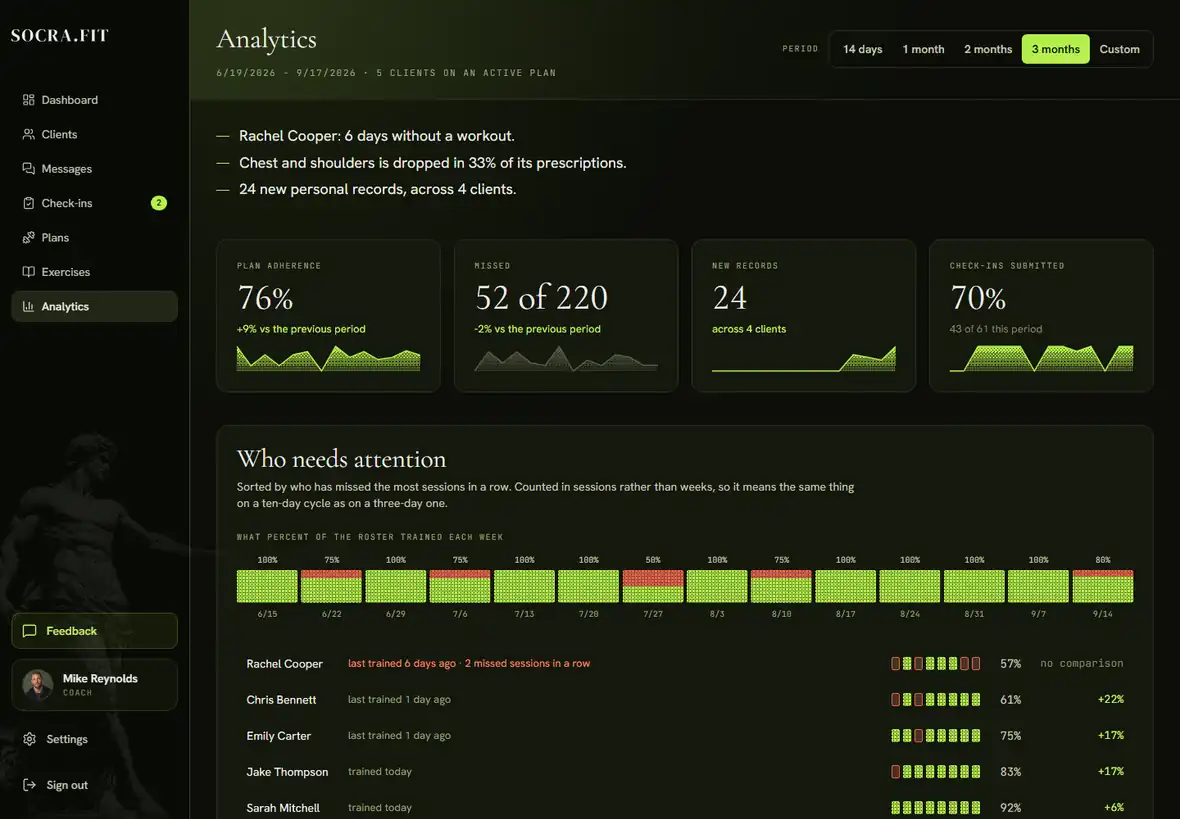Click Sign out
Viewport: 1180px width, 819px height.
click(x=94, y=785)
